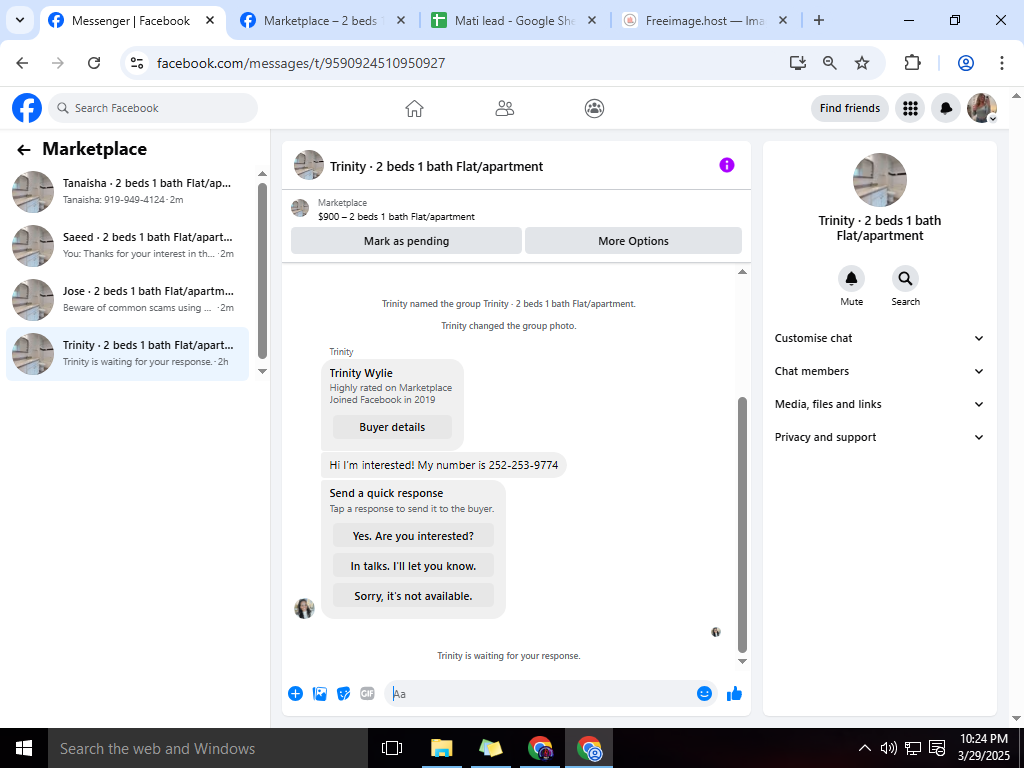Open Chrome zoom magnifier icon in address bar
The image size is (1024, 768).
point(829,63)
